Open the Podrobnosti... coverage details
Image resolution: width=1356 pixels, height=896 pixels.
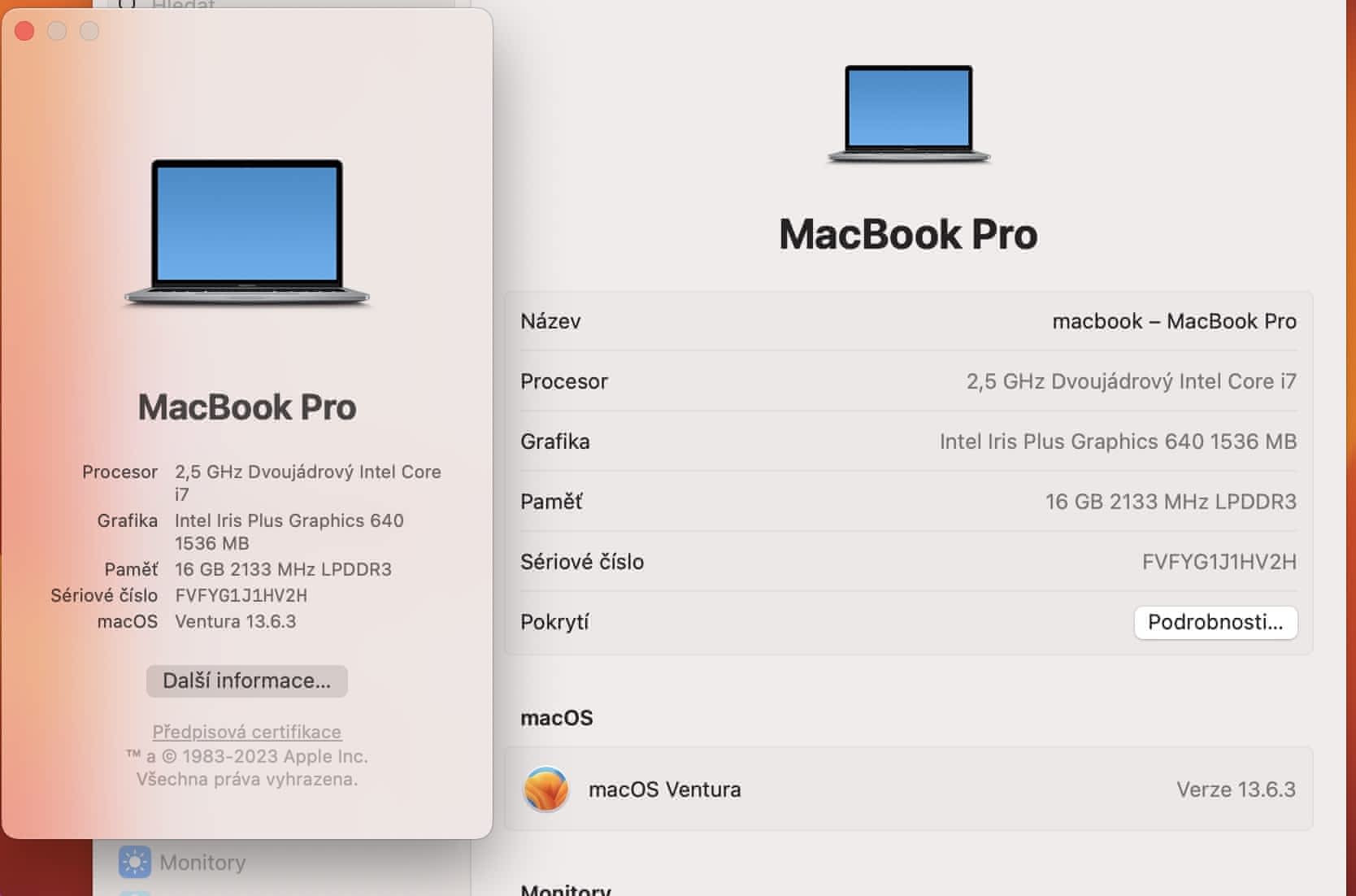point(1215,622)
